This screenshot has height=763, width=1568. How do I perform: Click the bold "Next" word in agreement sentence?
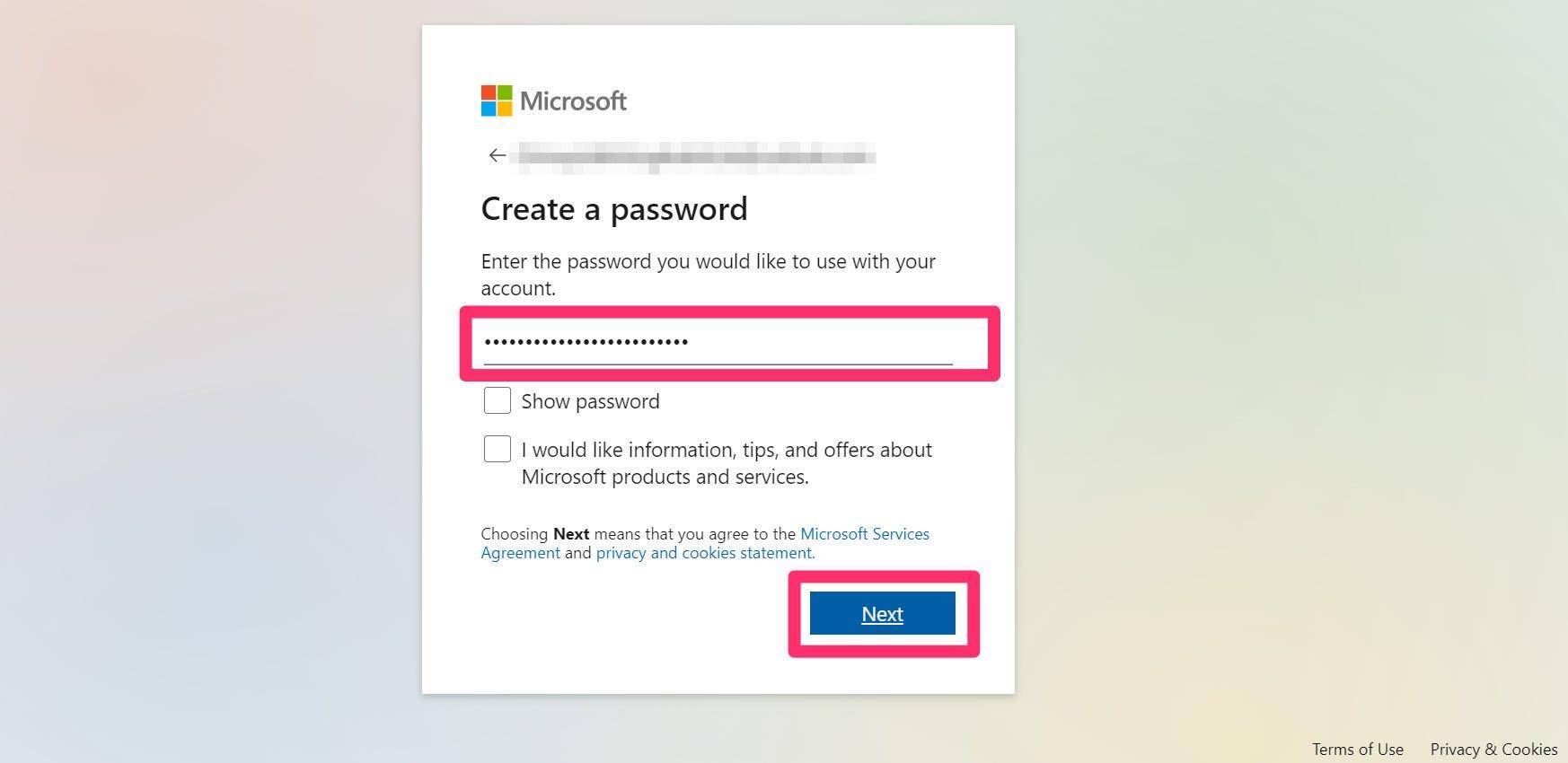(571, 534)
